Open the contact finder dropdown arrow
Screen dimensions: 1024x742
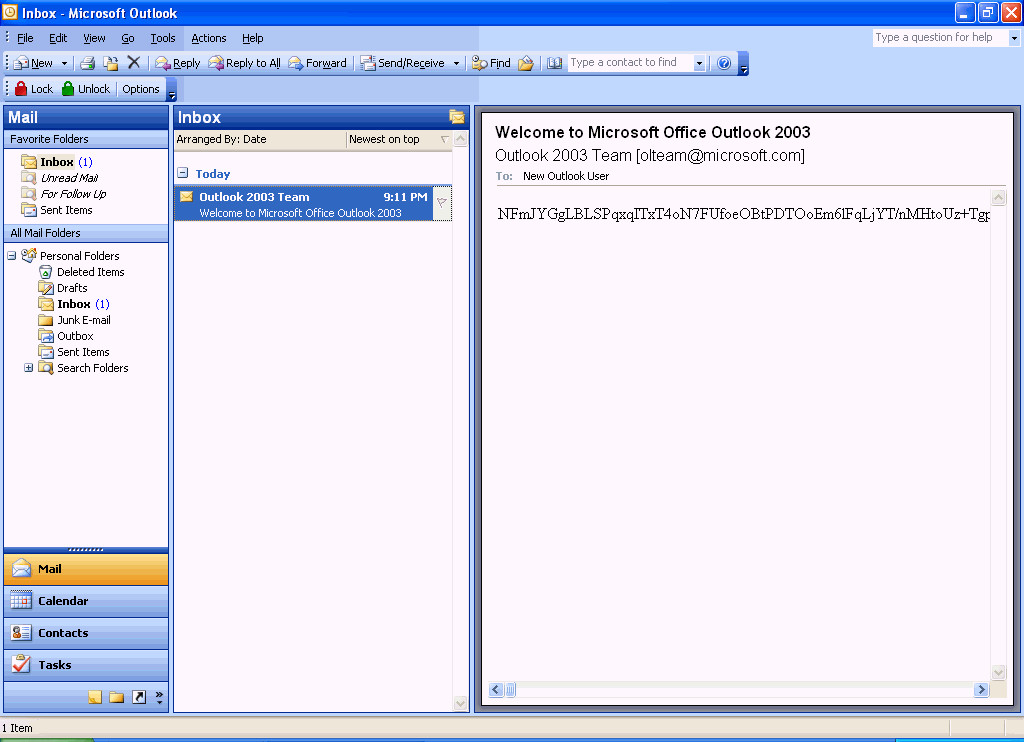[699, 63]
